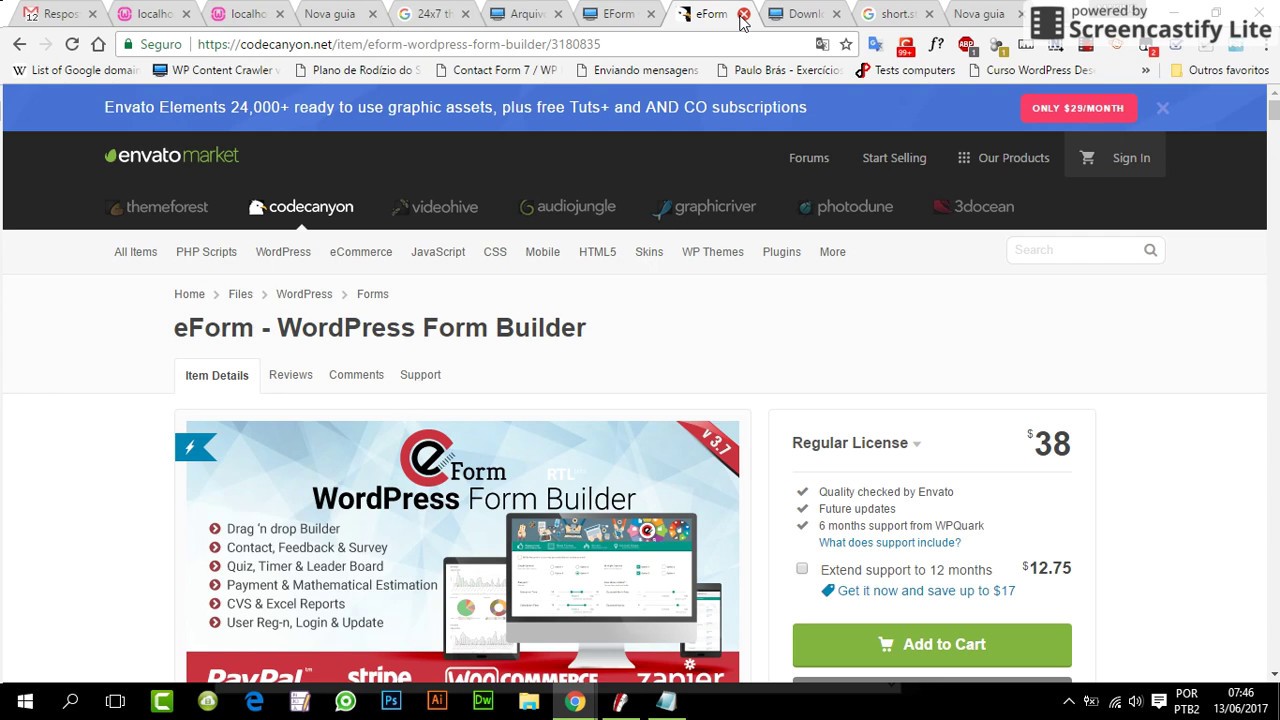Bookmark this page with the star icon
Viewport: 1280px width, 720px height.
(846, 44)
